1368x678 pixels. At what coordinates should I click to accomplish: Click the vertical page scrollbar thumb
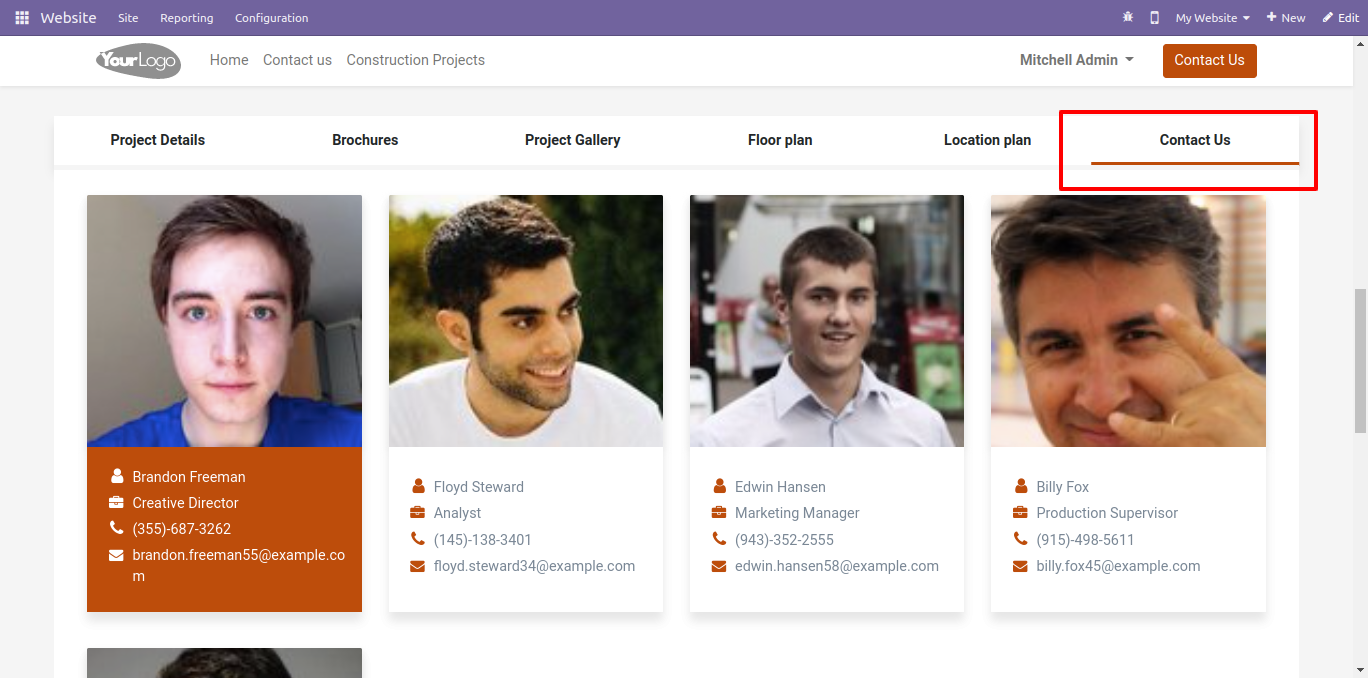coord(1360,361)
